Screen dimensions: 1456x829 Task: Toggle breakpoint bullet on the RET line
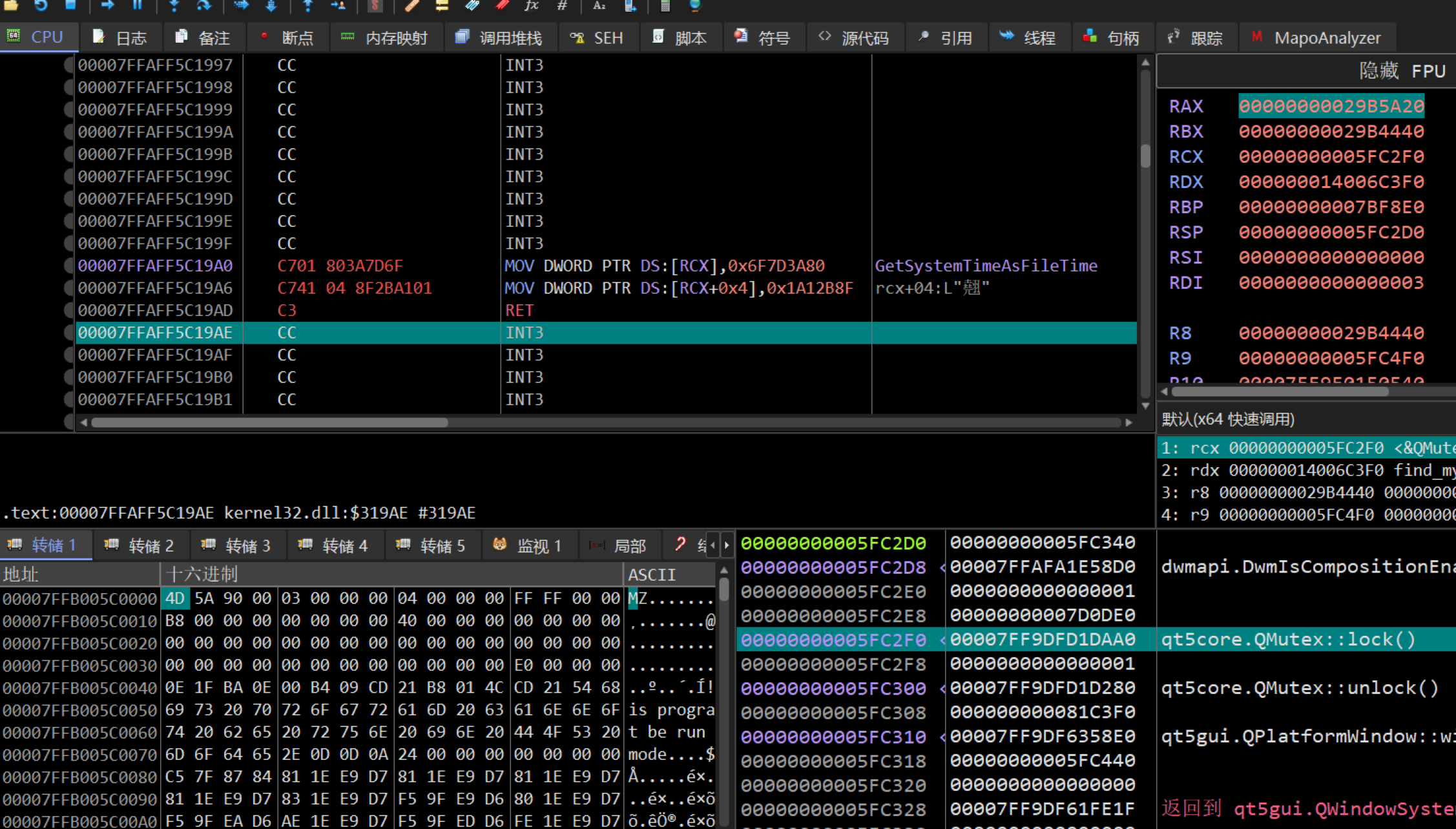(68, 310)
